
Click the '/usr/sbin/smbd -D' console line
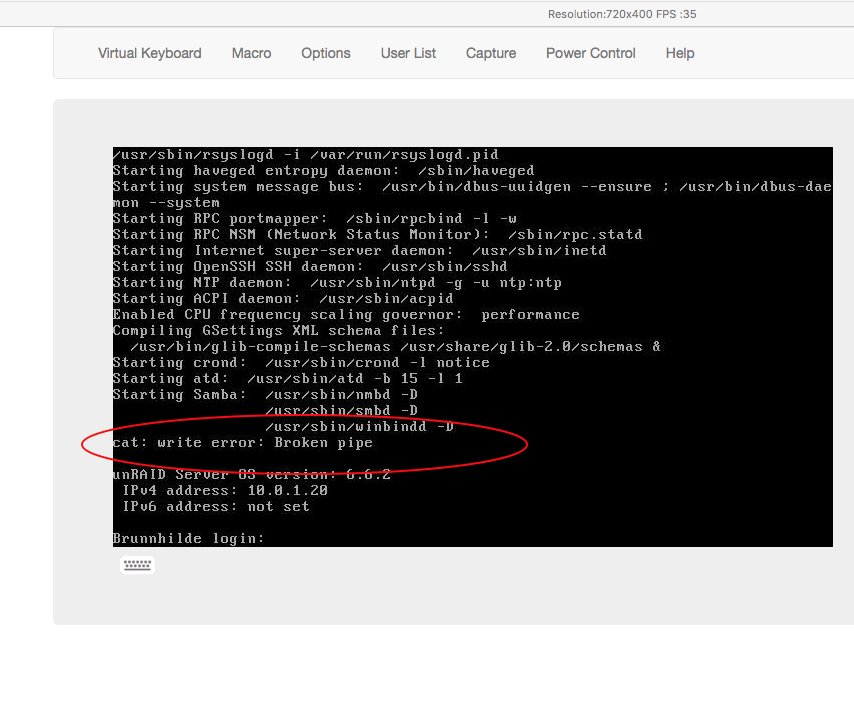point(341,410)
